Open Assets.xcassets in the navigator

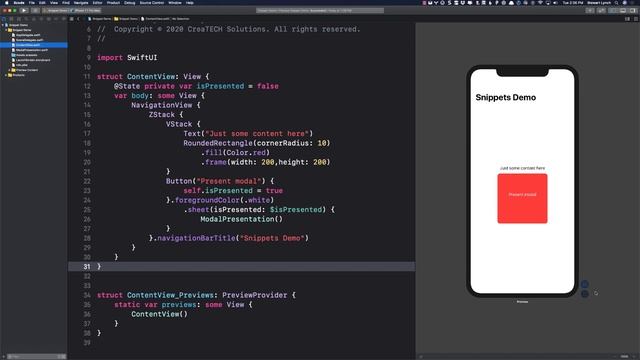26,55
